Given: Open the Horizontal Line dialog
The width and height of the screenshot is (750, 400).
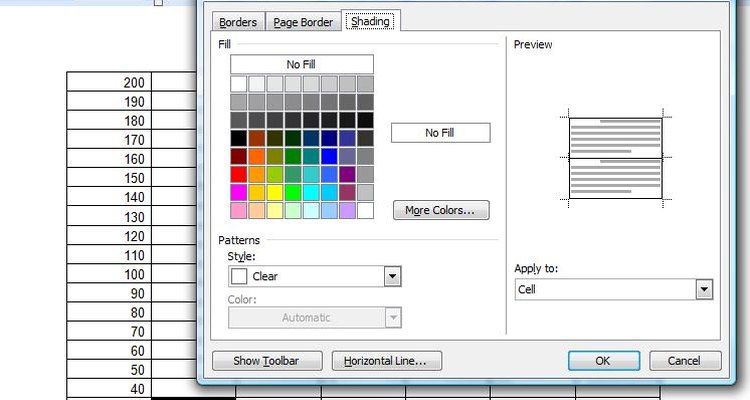Looking at the screenshot, I should point(385,361).
